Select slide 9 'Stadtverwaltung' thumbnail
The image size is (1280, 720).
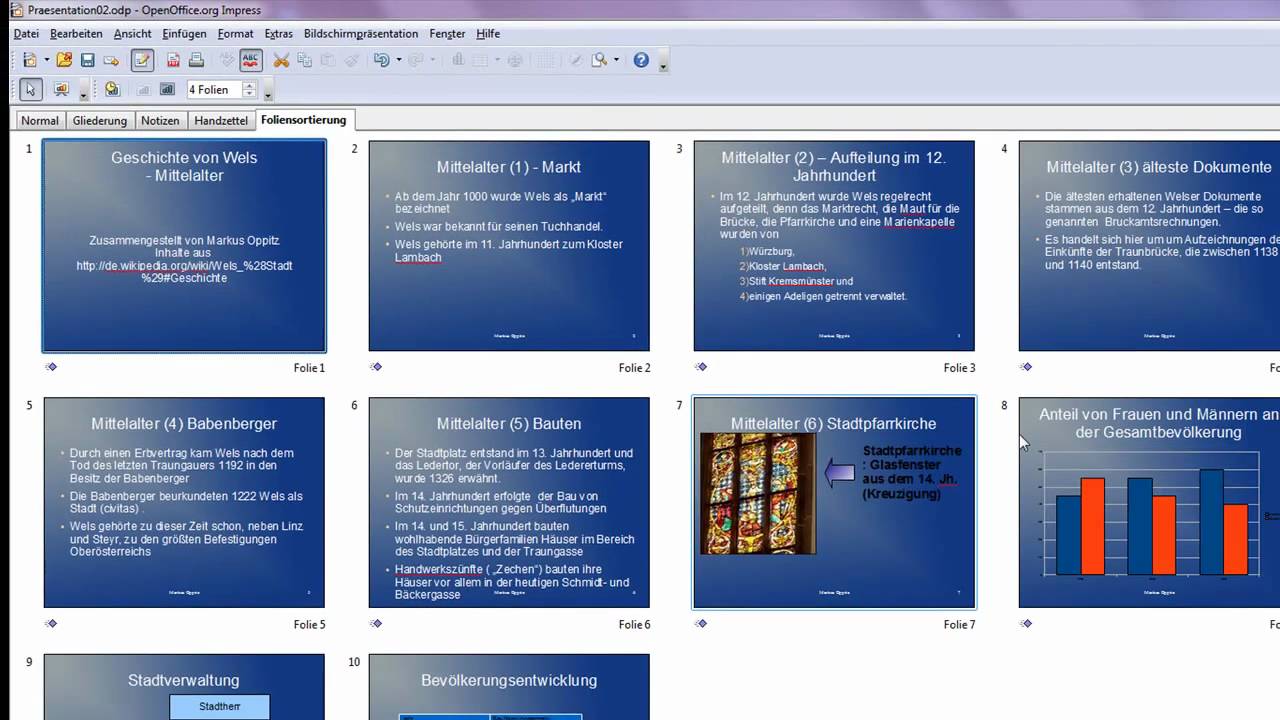[x=184, y=687]
